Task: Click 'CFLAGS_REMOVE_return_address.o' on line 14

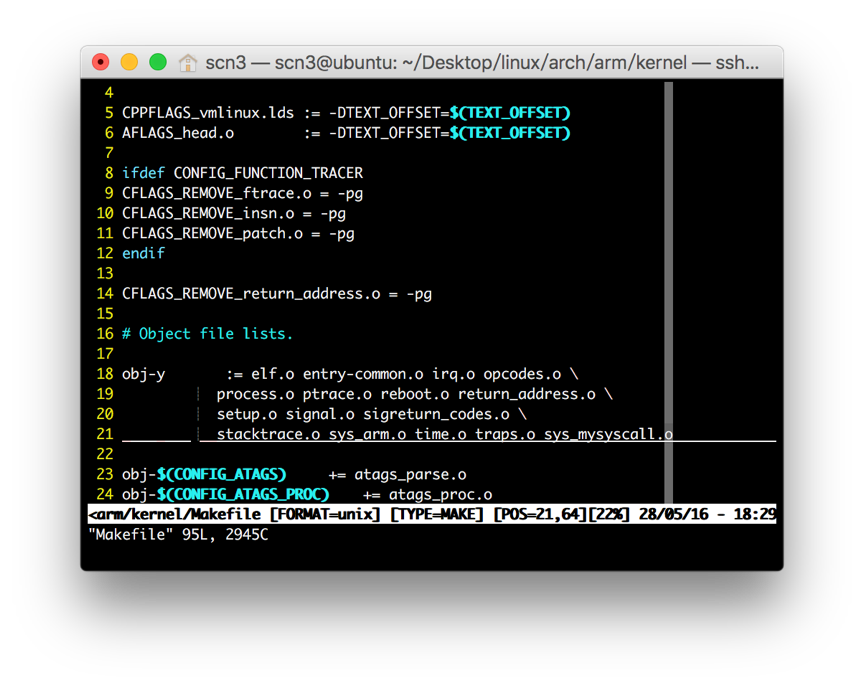Action: click(x=251, y=293)
